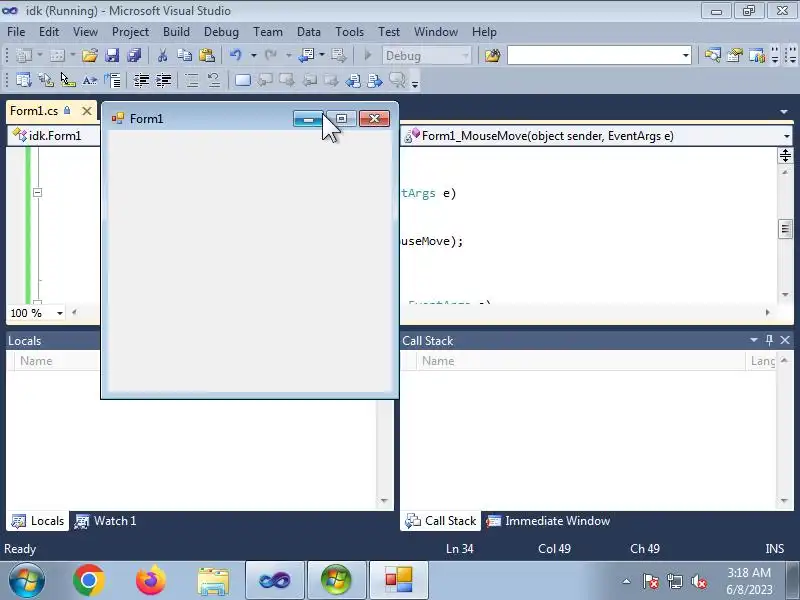Open Google Chrome from the taskbar
This screenshot has height=600, width=800.
(89, 581)
